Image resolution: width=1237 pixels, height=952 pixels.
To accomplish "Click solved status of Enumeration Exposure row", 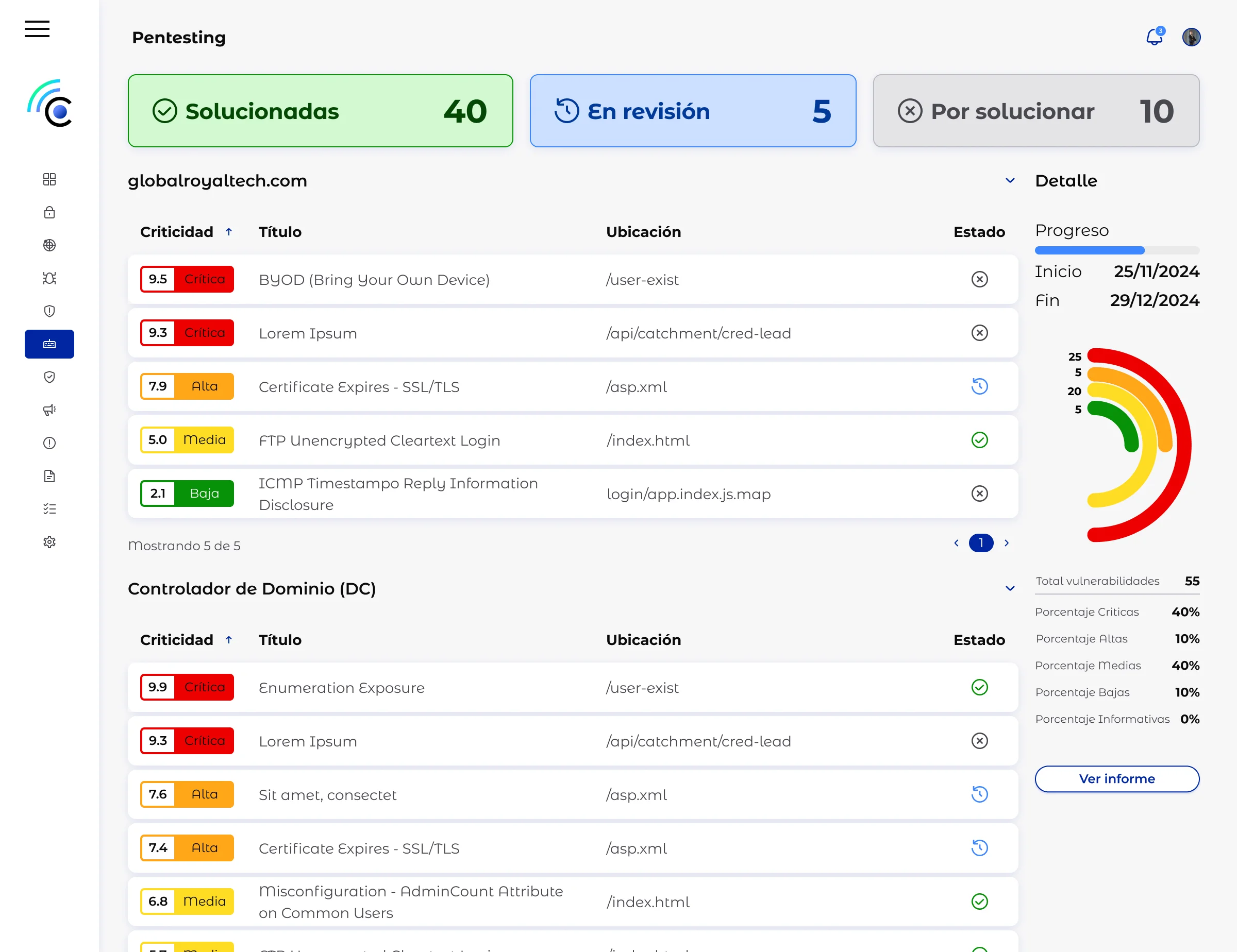I will [x=979, y=687].
